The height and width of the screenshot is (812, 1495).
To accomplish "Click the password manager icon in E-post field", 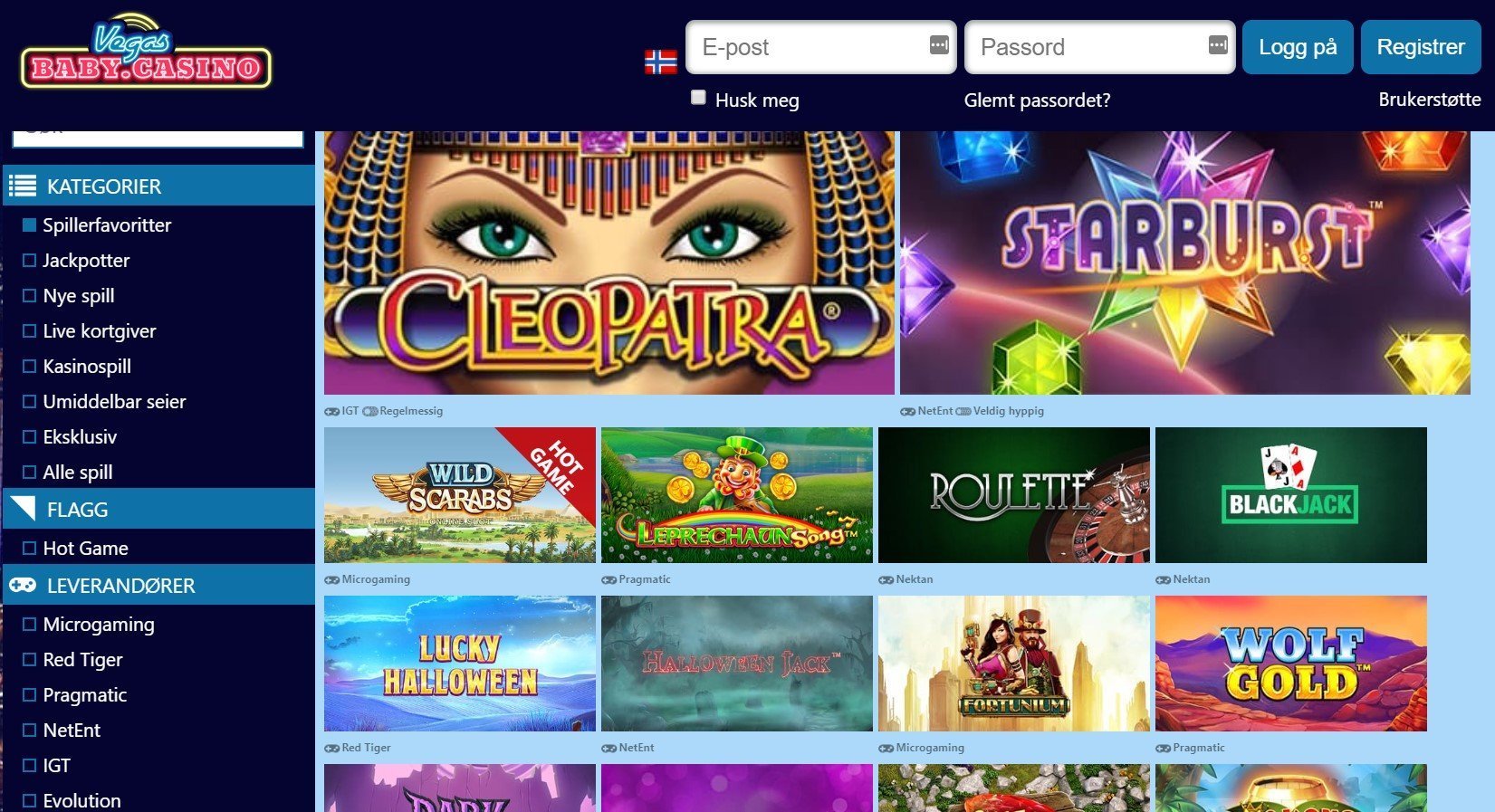I will [939, 45].
